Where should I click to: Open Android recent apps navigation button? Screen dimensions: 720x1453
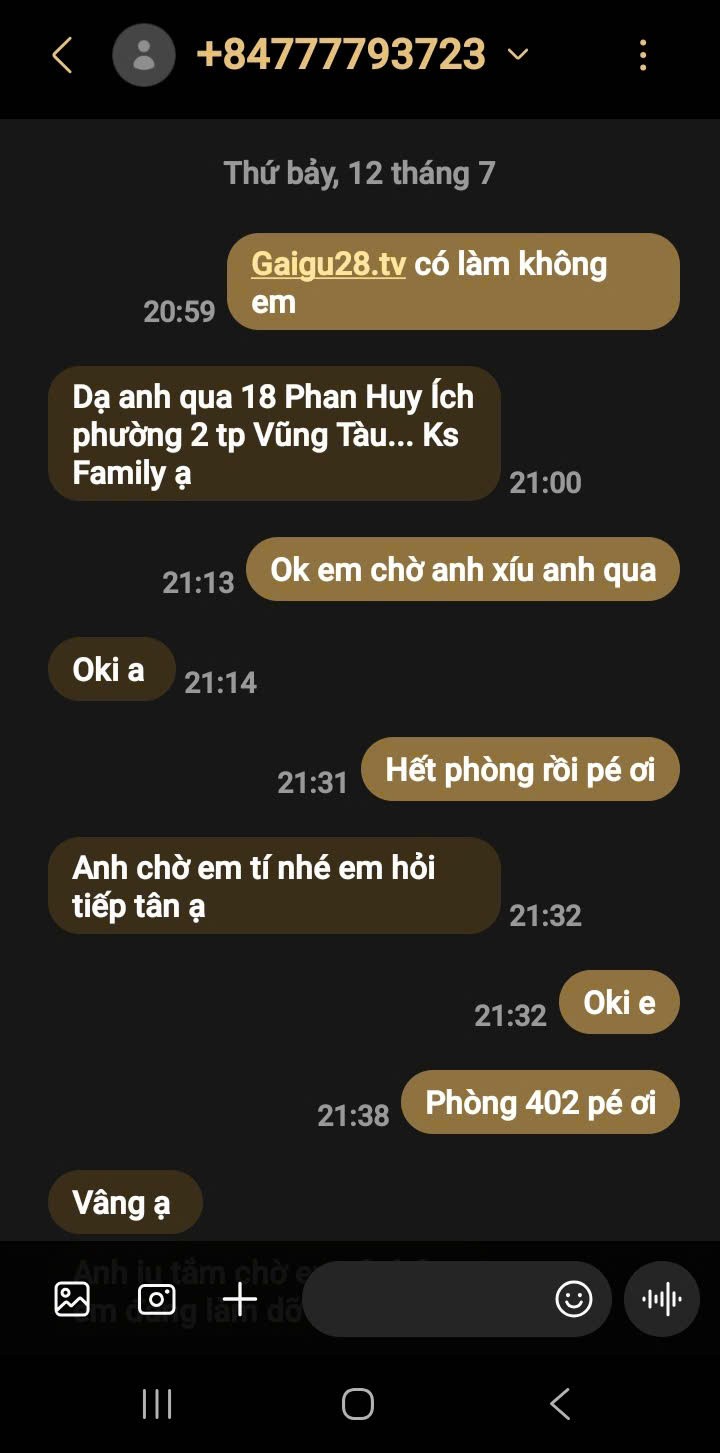[x=157, y=1404]
